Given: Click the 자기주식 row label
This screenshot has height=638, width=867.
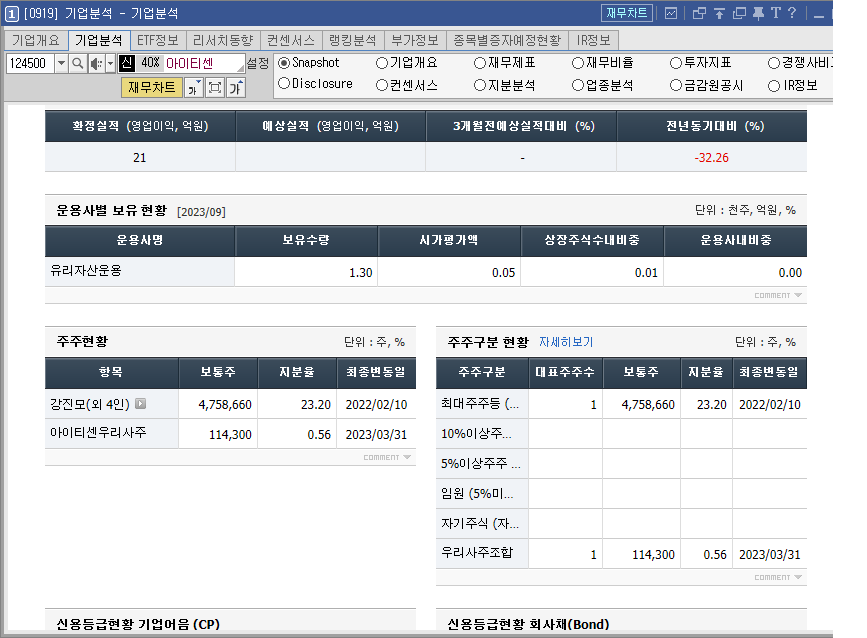Looking at the screenshot, I should click(x=480, y=523).
